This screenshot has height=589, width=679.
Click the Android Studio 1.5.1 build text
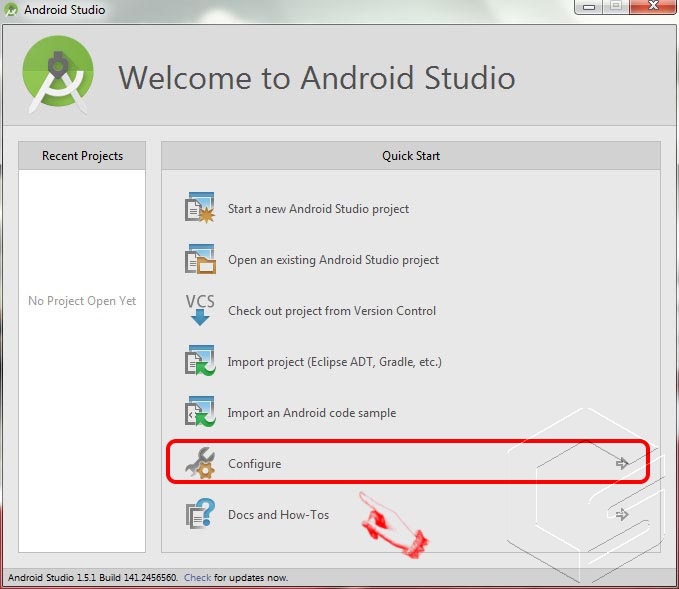93,578
